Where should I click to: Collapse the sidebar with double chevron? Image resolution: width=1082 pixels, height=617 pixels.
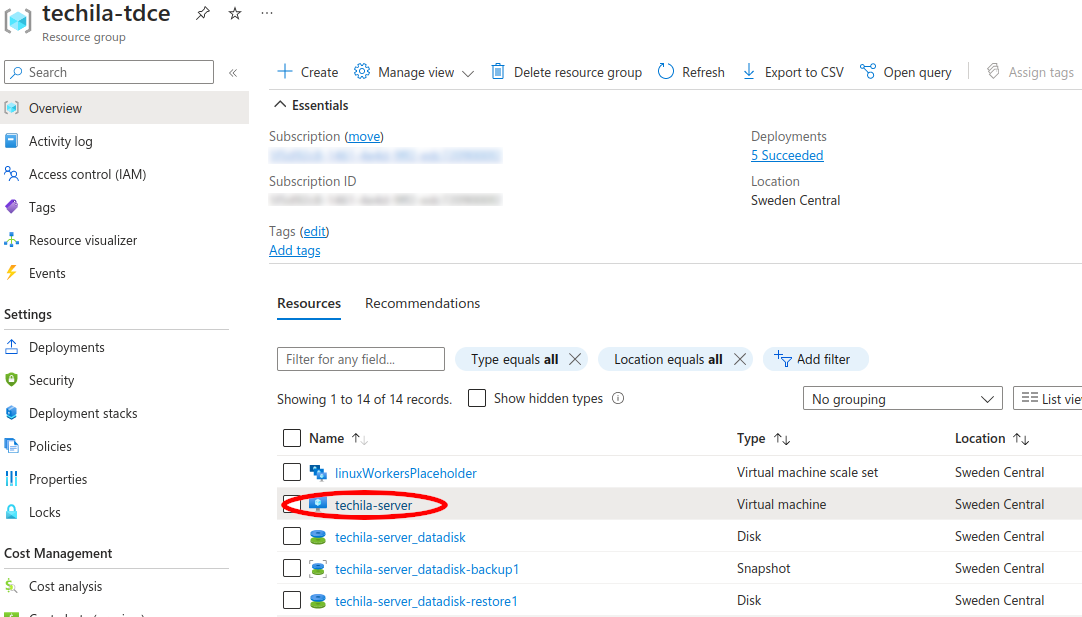point(233,73)
